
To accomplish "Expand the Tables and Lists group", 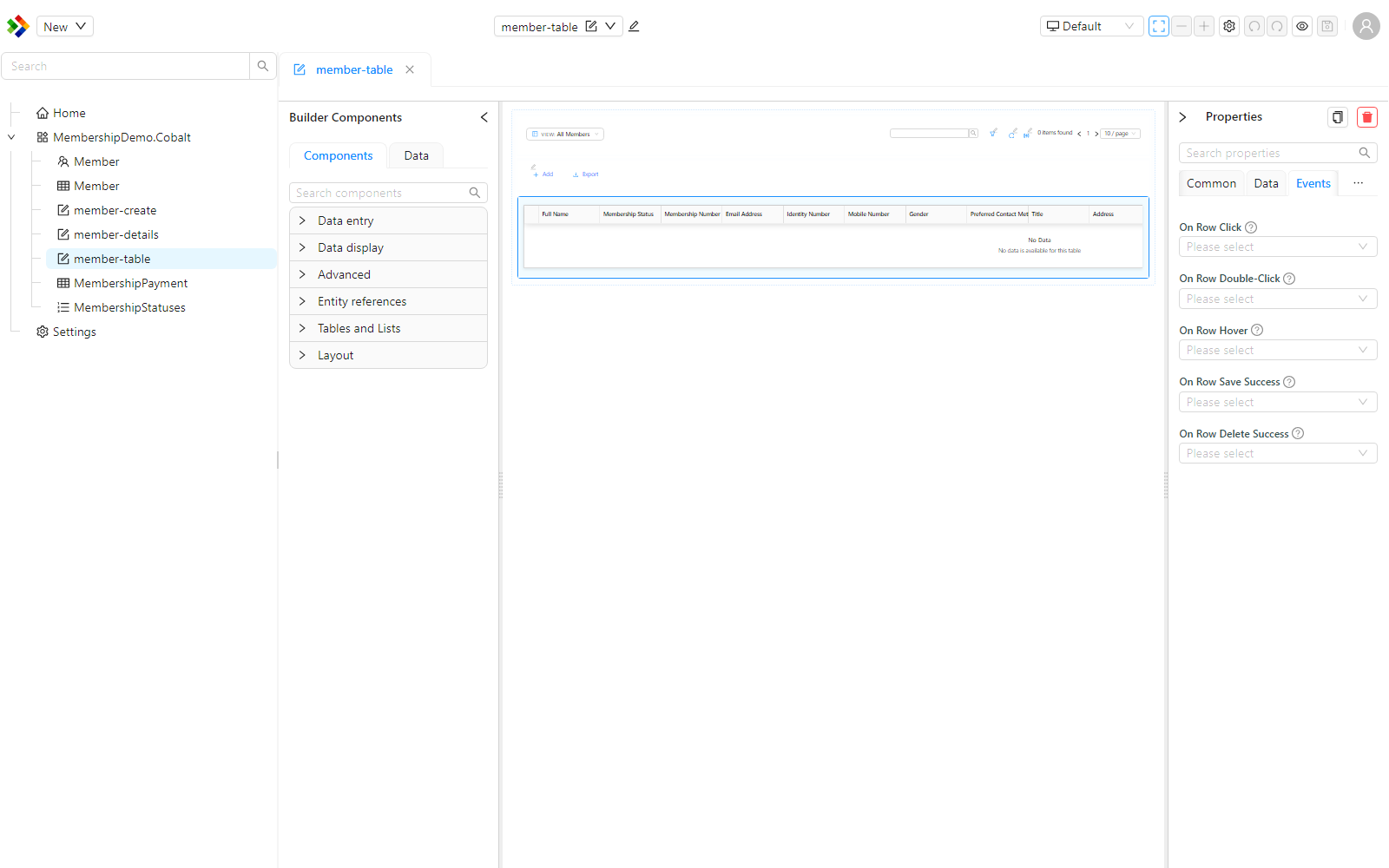I will pos(388,328).
